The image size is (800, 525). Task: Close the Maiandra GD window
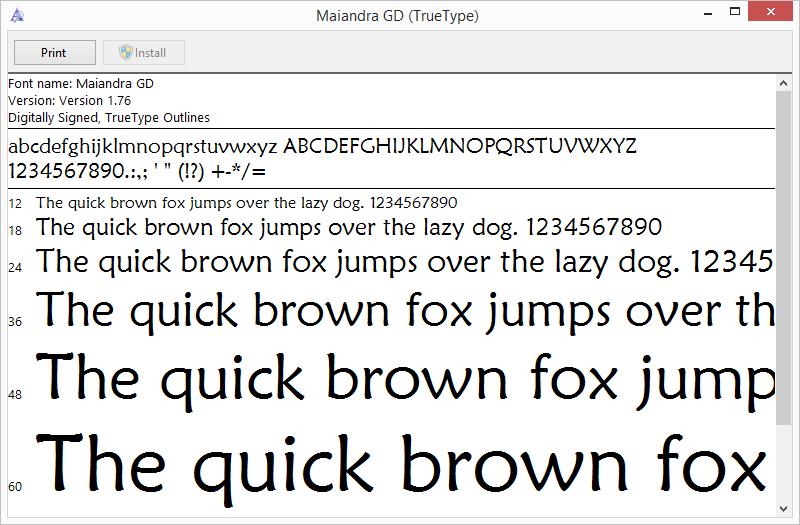point(770,12)
